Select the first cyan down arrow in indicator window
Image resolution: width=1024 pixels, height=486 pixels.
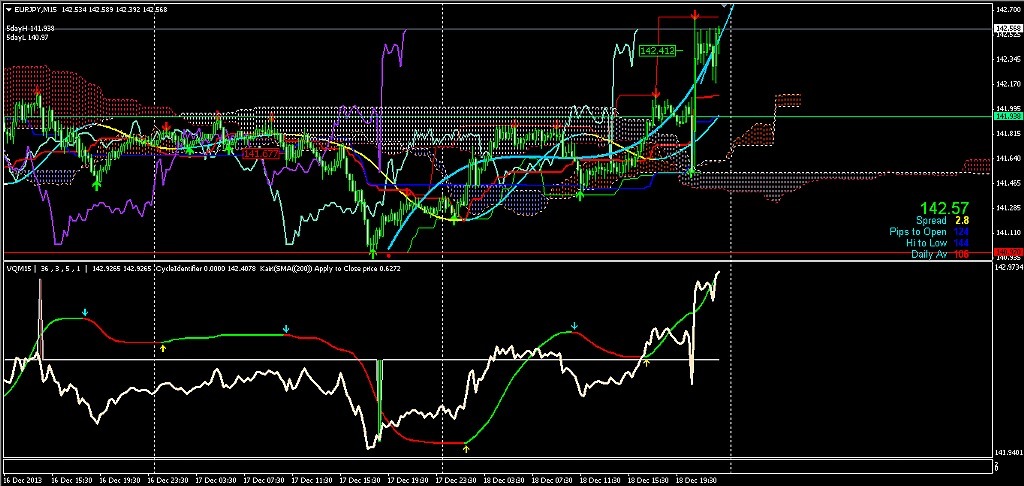coord(85,312)
